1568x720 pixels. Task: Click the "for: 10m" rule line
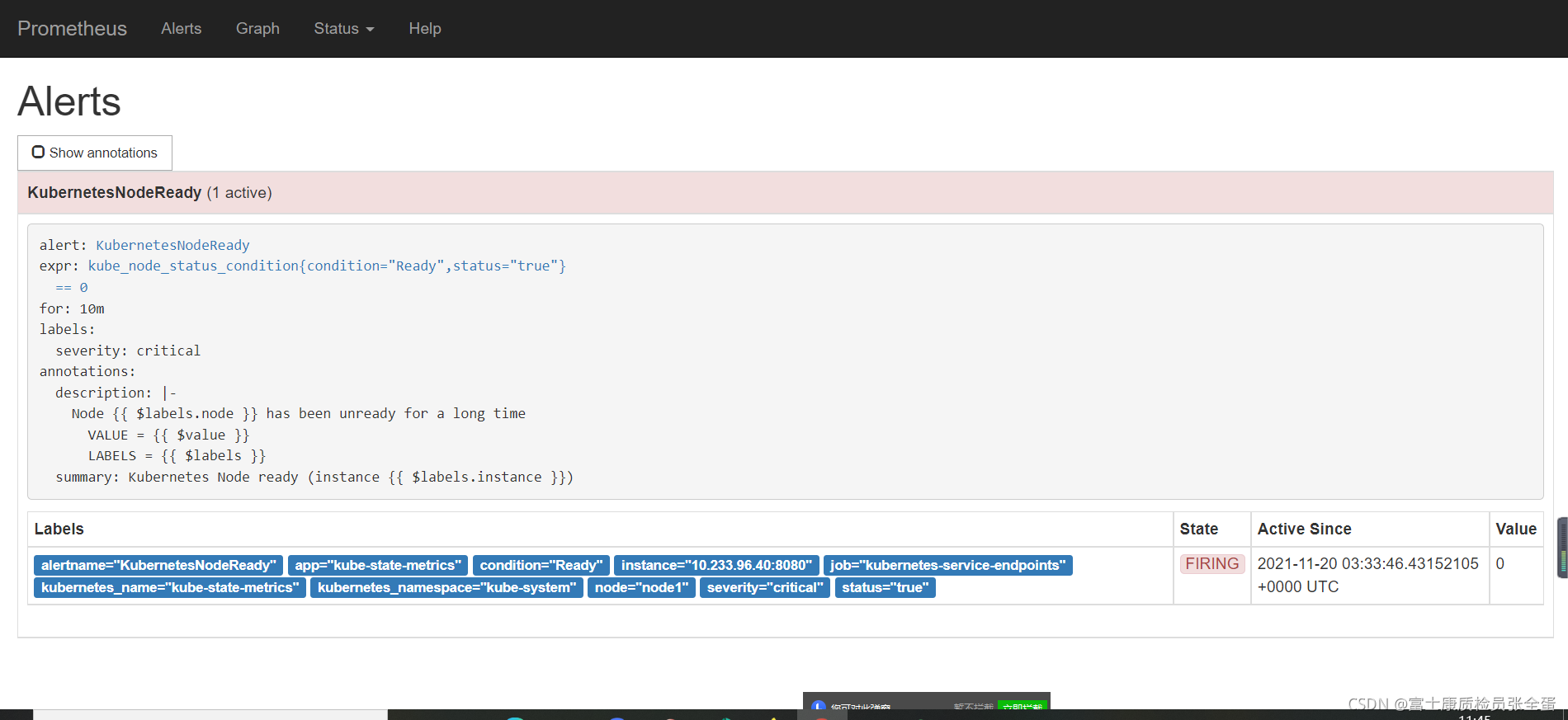(72, 308)
